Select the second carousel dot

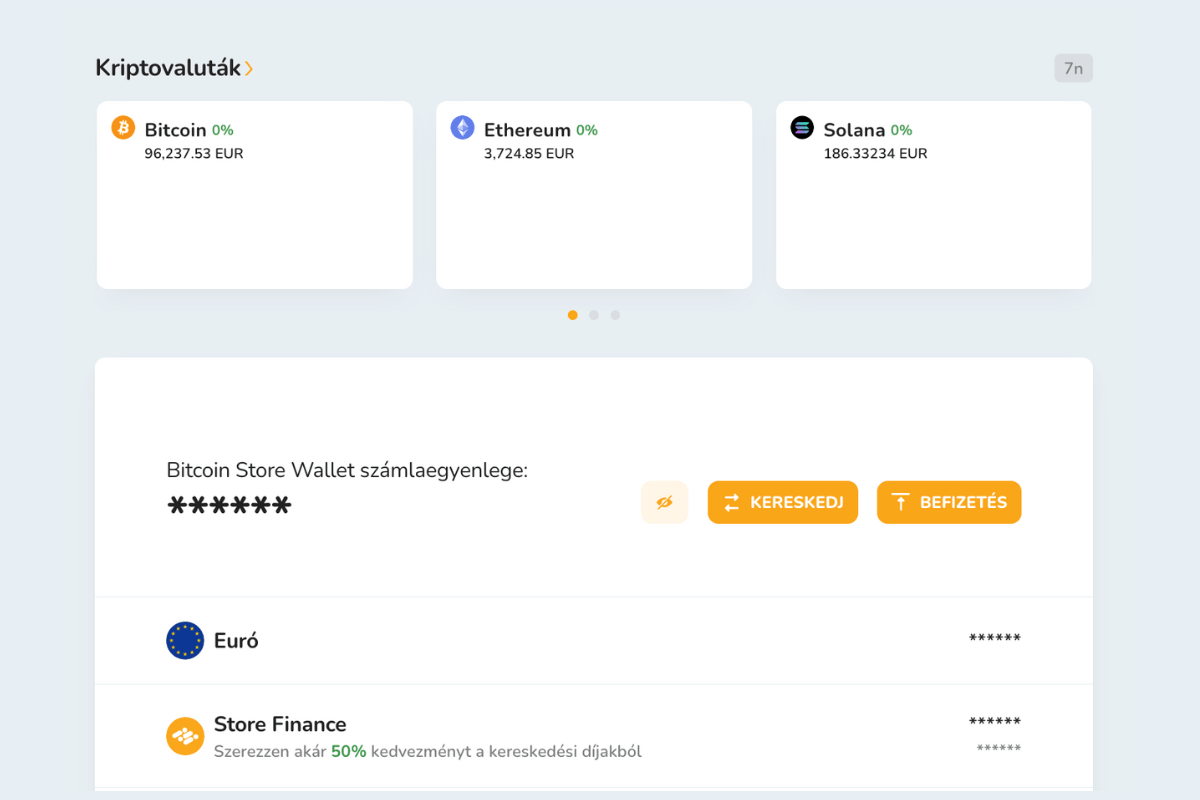point(594,314)
